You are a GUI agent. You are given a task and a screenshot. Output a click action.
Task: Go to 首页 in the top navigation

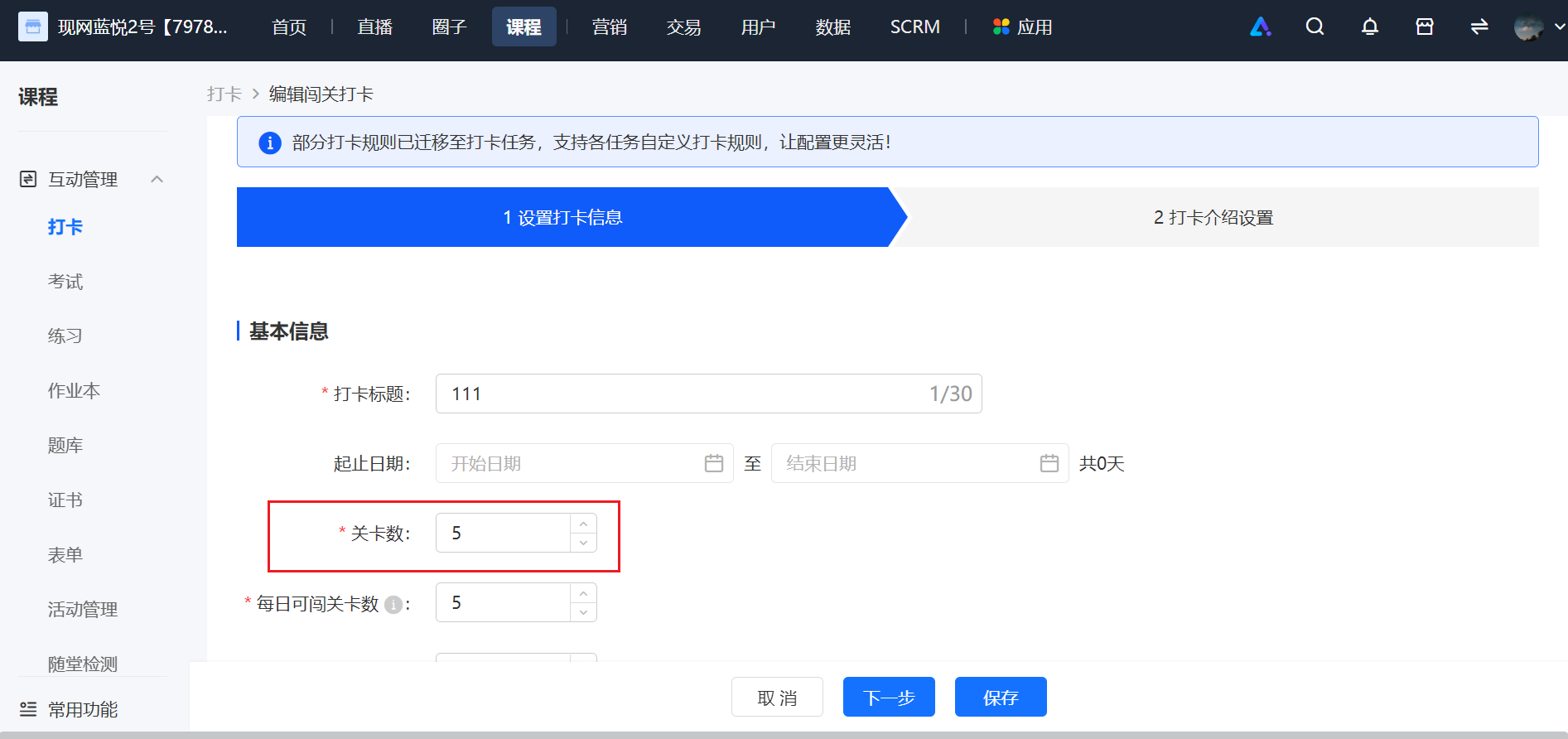click(x=289, y=27)
